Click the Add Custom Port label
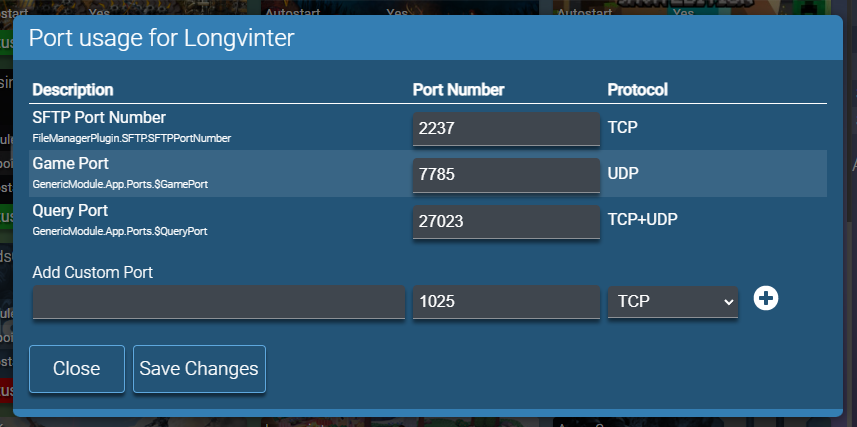This screenshot has height=427, width=857. 92,272
